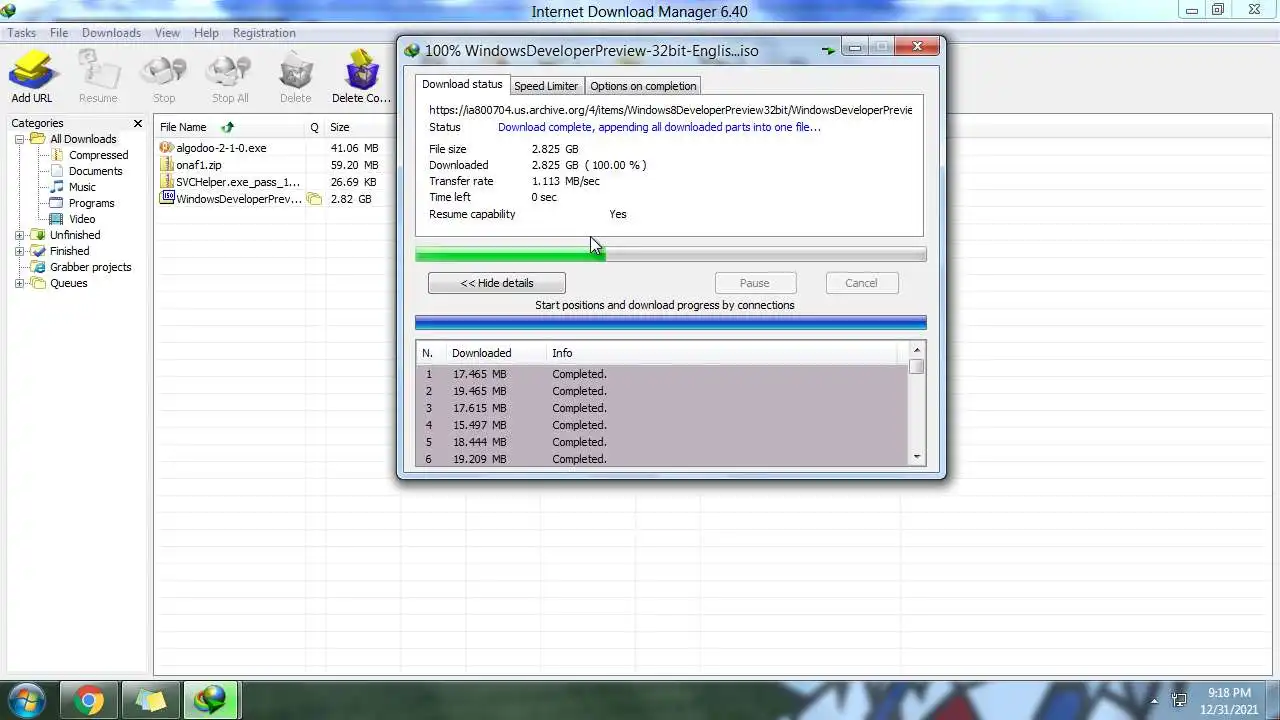1280x720 pixels.
Task: Select connection row 6 with 19.209 MB
Action: click(662, 459)
